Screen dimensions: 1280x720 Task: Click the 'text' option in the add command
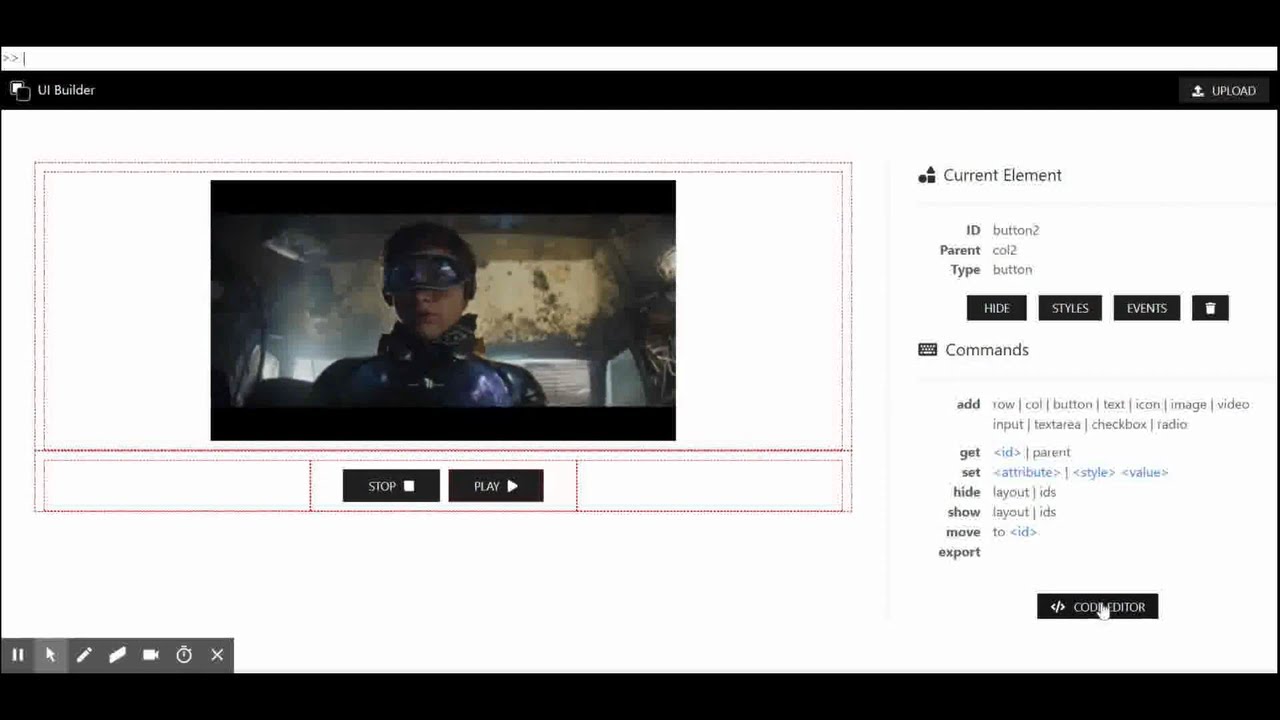tap(1114, 404)
